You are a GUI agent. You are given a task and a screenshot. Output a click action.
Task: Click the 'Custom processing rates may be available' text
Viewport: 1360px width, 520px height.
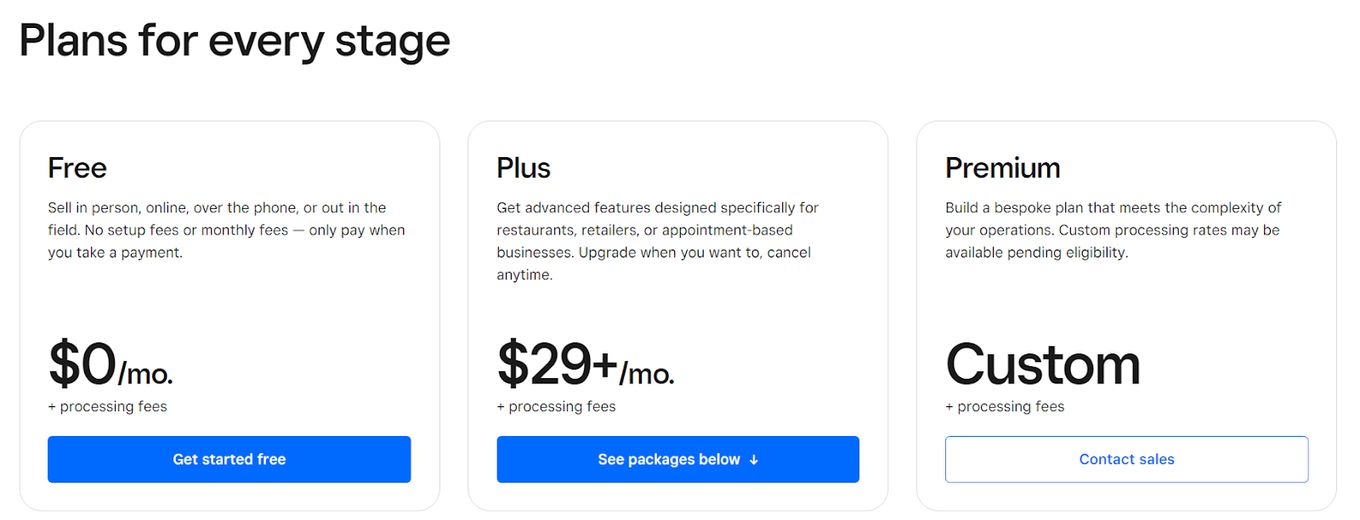click(1112, 241)
